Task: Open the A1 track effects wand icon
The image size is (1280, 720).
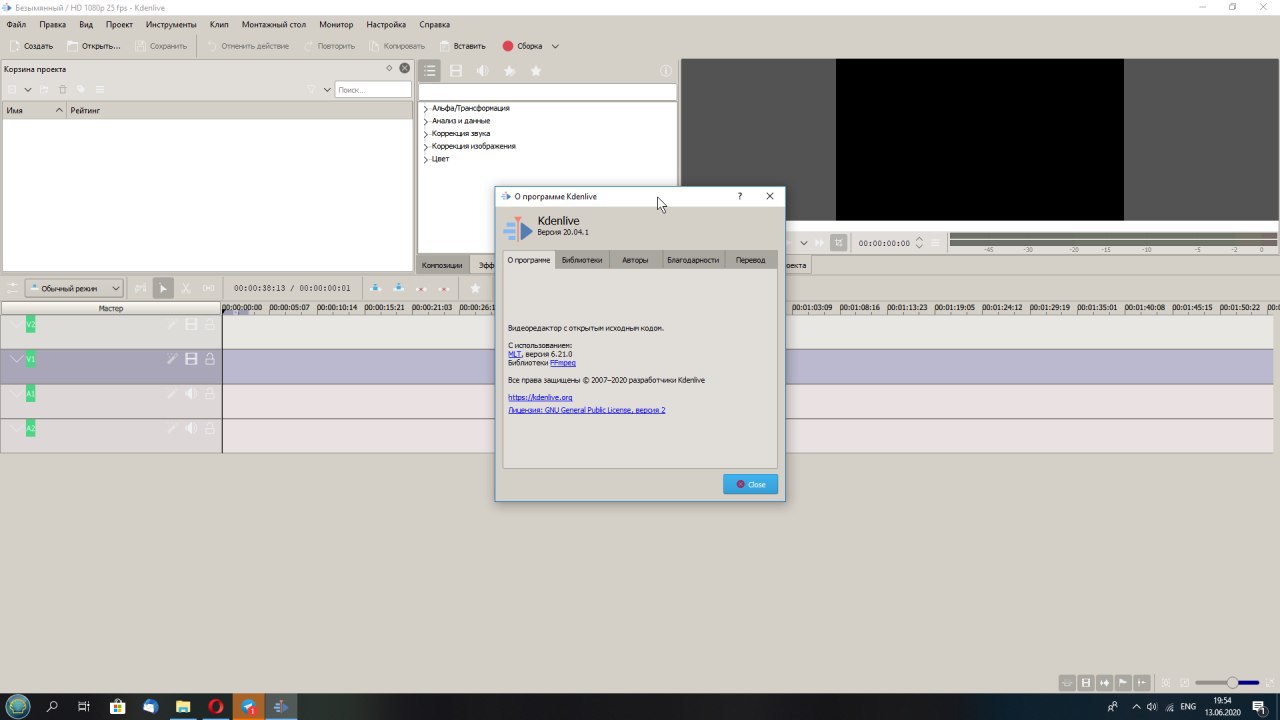Action: pyautogui.click(x=172, y=394)
